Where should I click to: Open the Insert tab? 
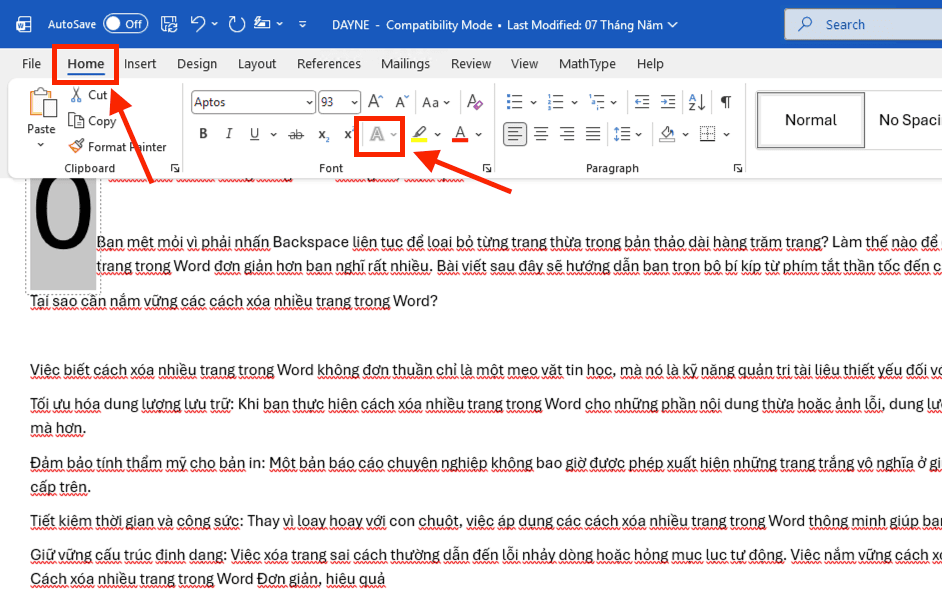click(x=140, y=64)
